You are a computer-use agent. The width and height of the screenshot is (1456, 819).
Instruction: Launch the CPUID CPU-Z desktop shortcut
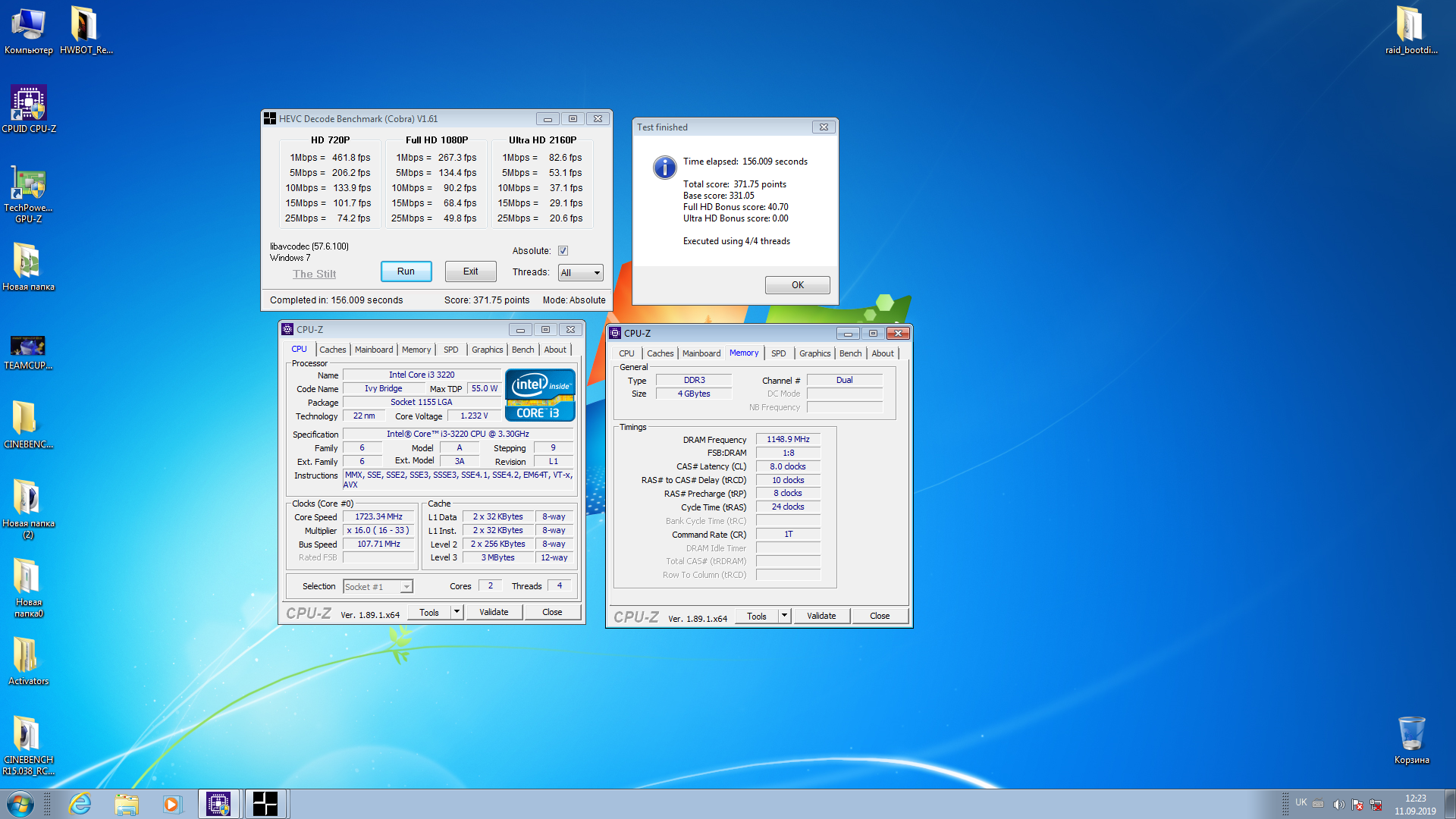[28, 109]
